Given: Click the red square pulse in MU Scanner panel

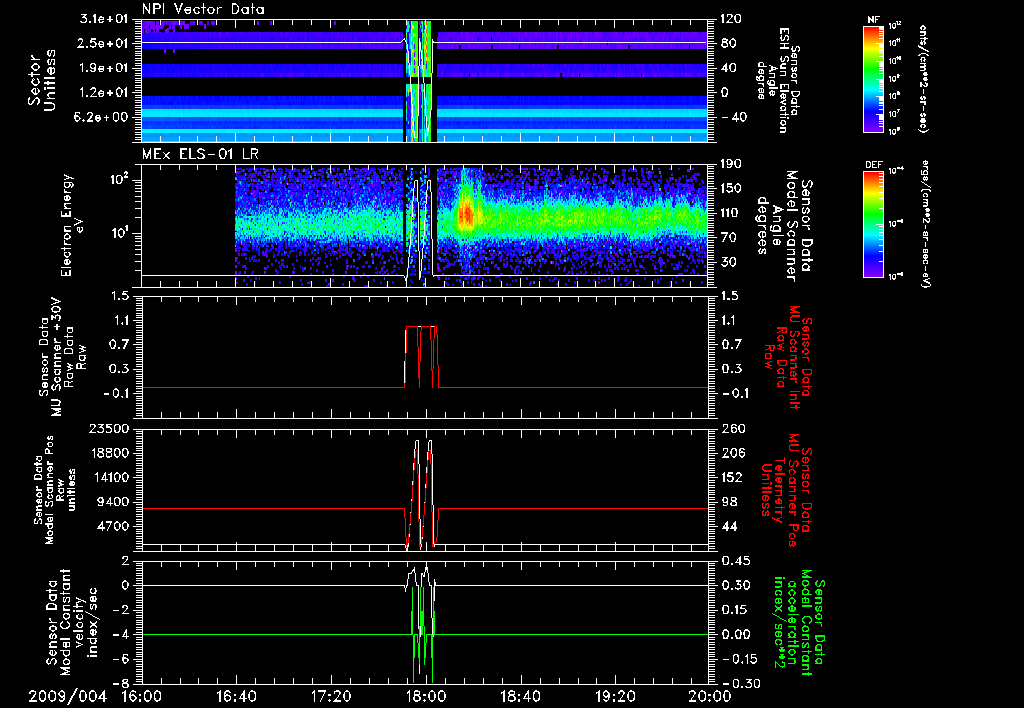Looking at the screenshot, I should point(422,356).
